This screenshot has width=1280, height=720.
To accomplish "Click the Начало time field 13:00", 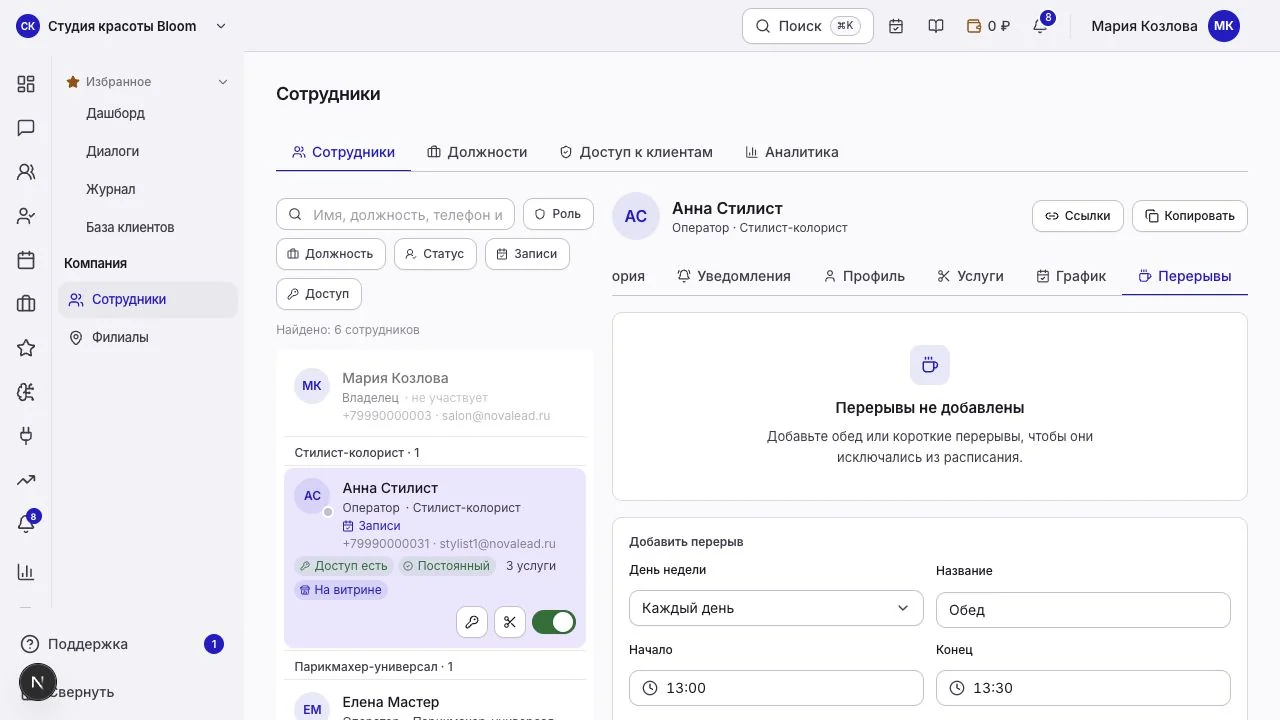I will click(x=776, y=688).
